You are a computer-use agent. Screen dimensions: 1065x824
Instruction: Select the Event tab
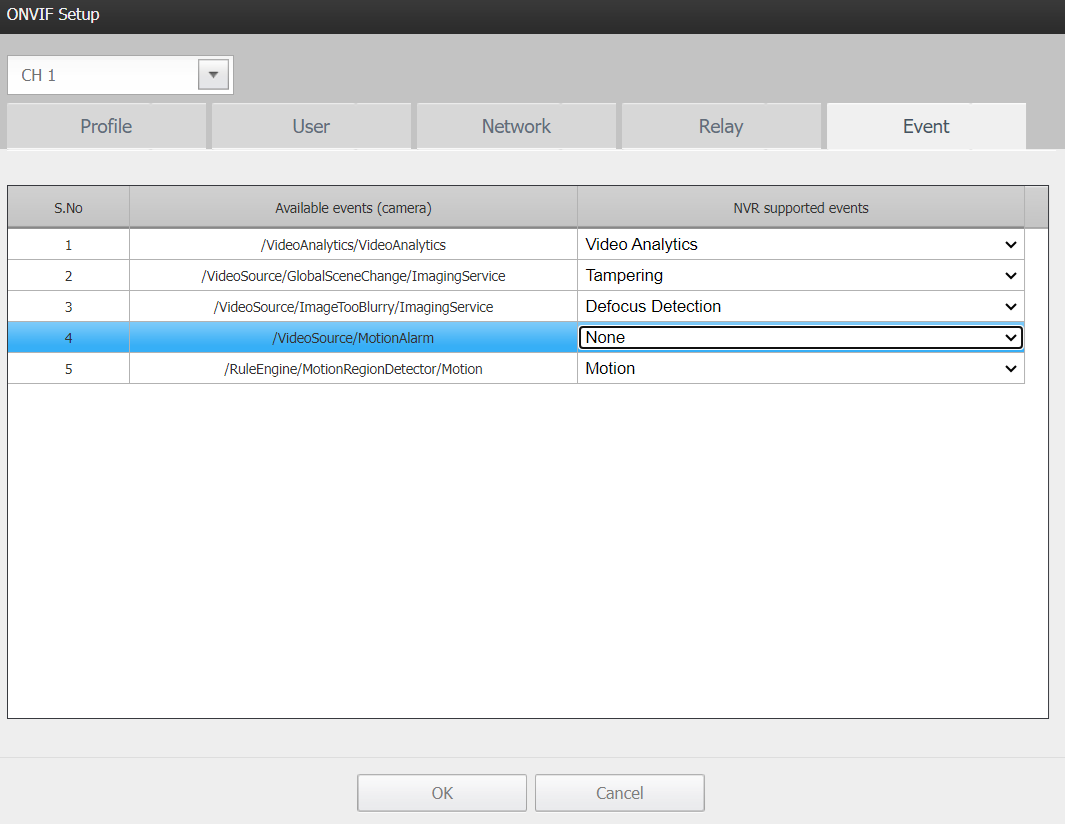click(x=926, y=126)
